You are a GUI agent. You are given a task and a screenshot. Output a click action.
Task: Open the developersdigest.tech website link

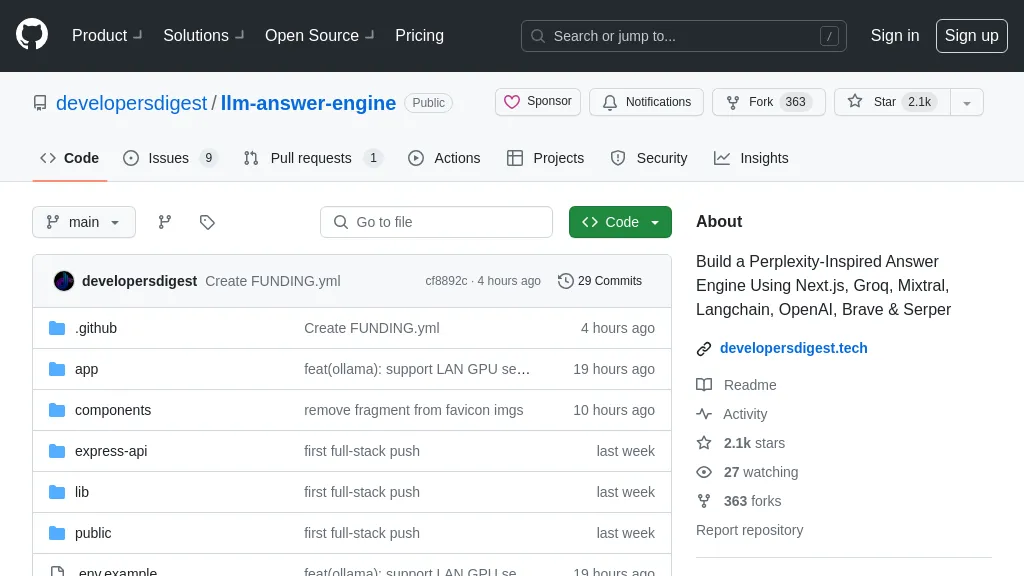(793, 348)
